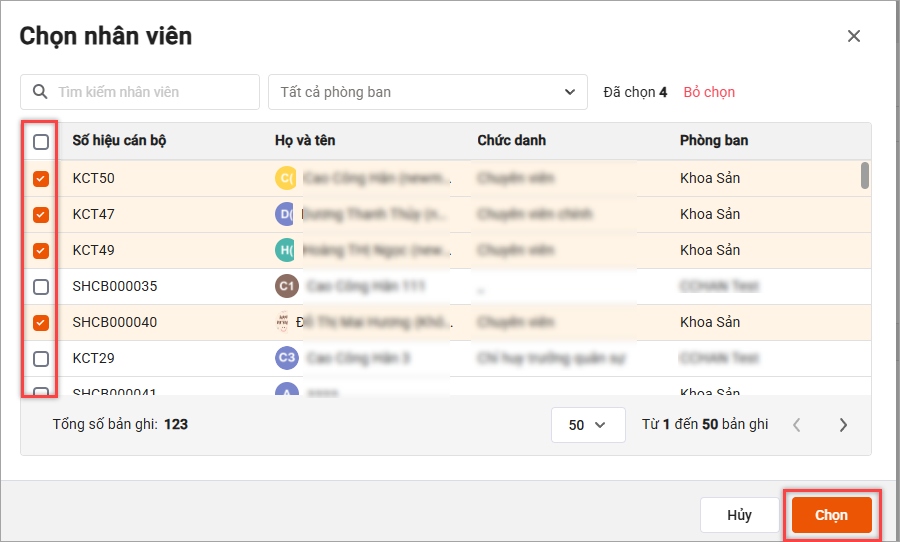Screen dimensions: 900x542
Task: Go to previous page of records
Action: coord(797,425)
